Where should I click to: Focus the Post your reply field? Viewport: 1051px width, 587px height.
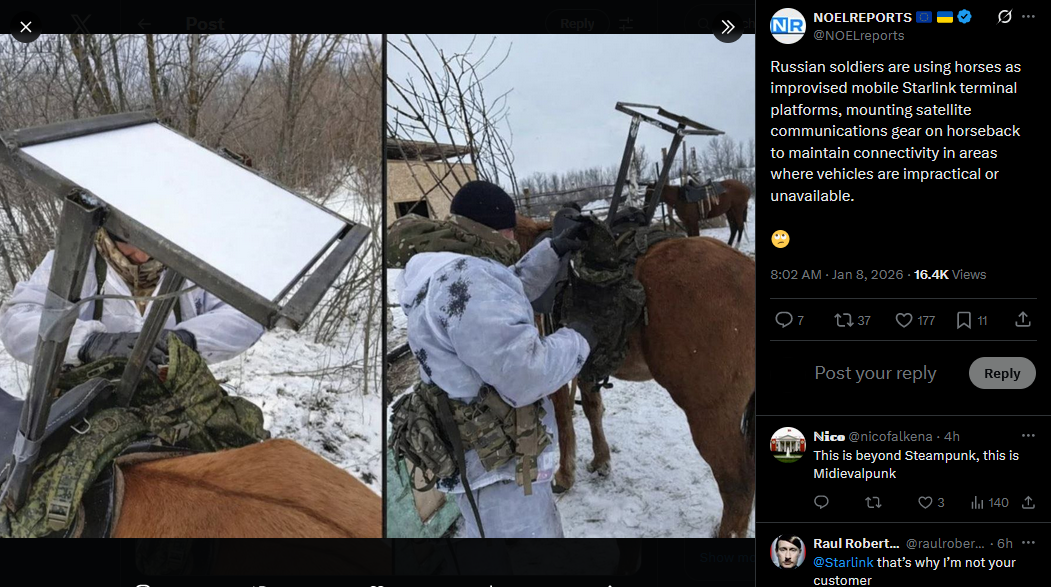[x=875, y=373]
